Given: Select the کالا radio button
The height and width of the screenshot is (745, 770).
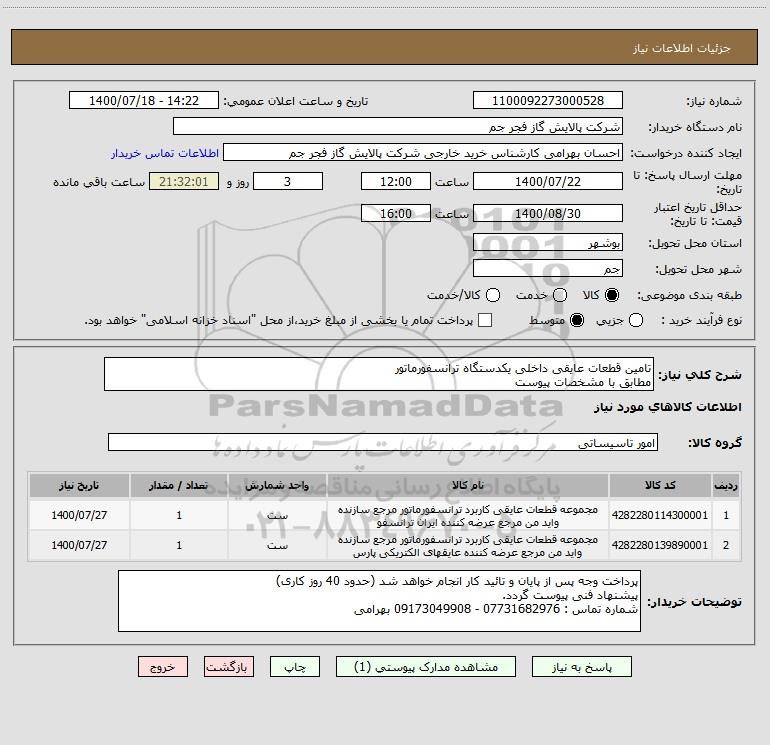Looking at the screenshot, I should tap(612, 295).
